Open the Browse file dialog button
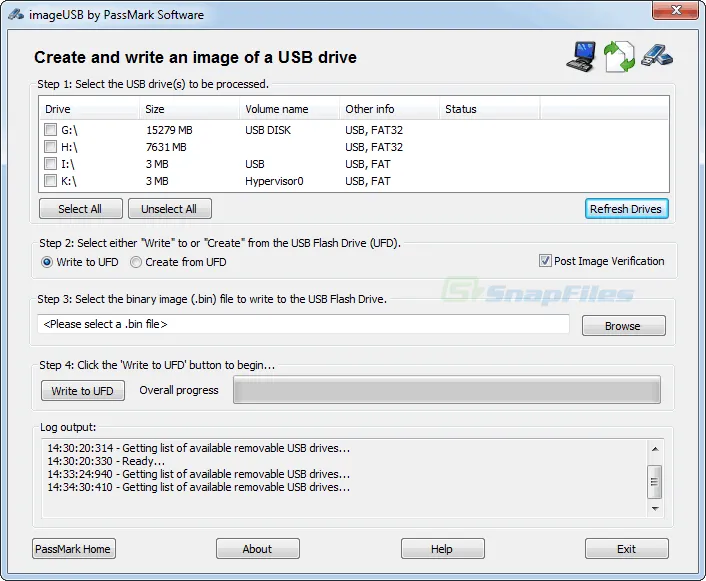Viewport: 706px width, 581px height. point(624,326)
